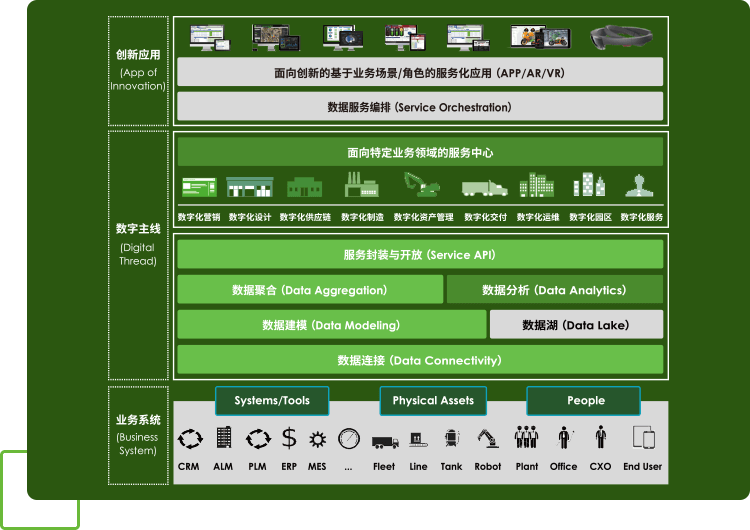Viewport: 750px width, 530px height.
Task: Click the MES gear icon
Action: 318,440
